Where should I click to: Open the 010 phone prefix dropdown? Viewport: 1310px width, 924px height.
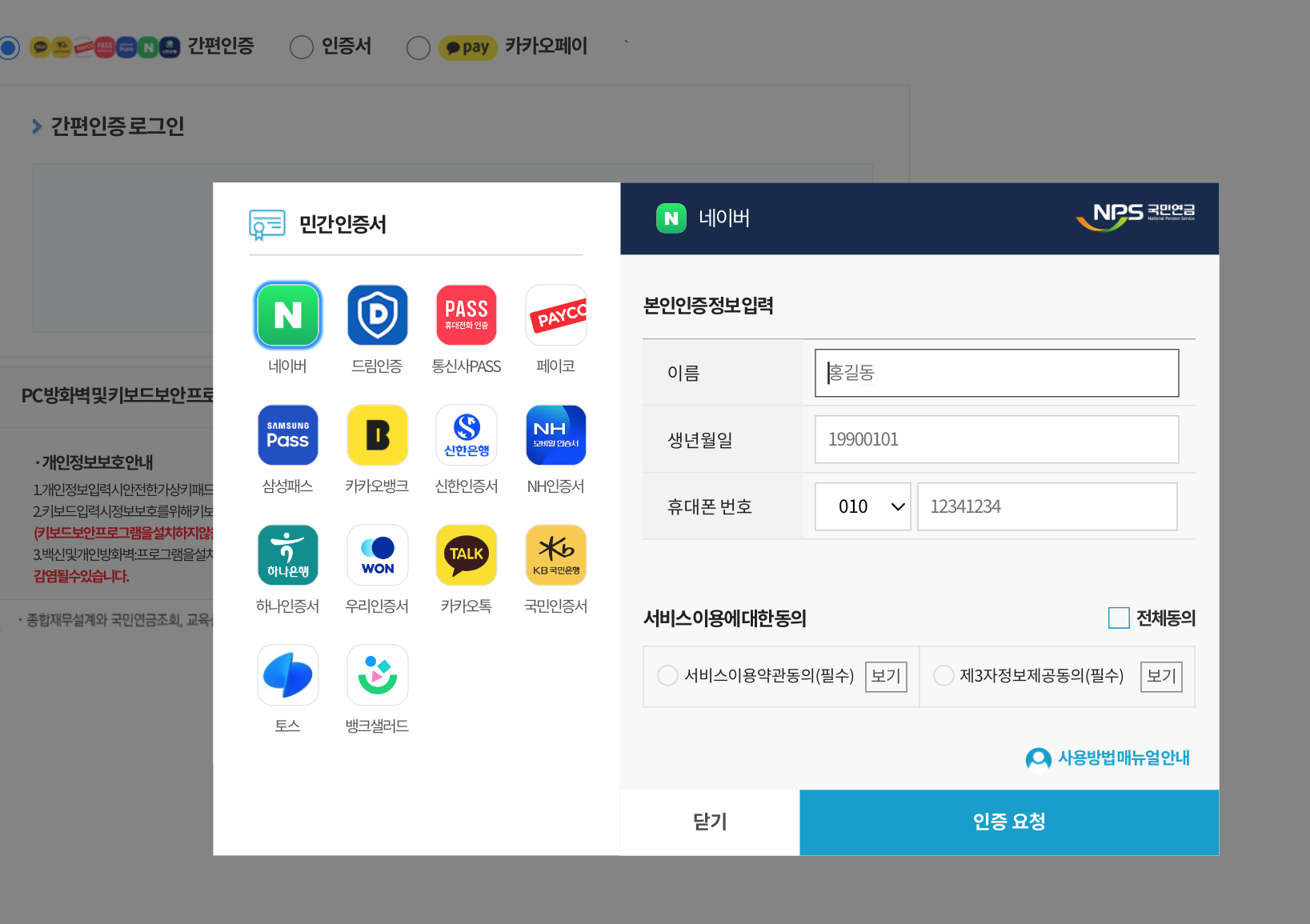862,506
